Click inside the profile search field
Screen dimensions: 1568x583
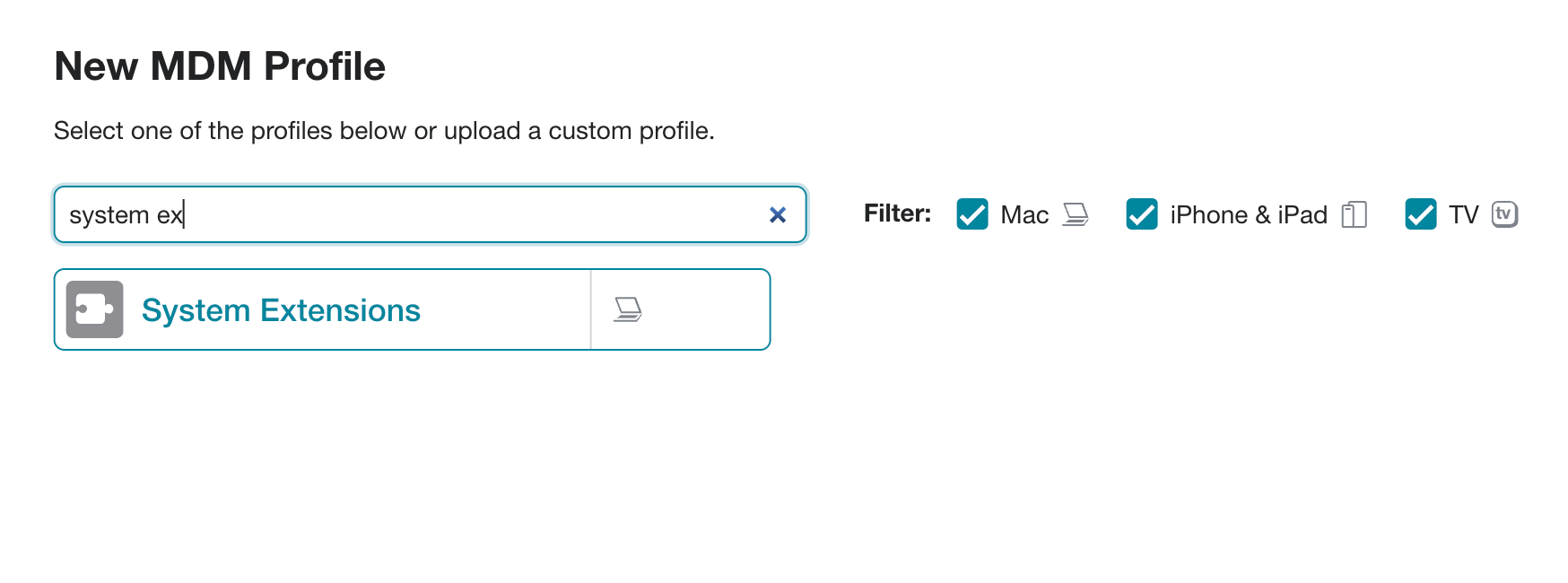pos(431,214)
